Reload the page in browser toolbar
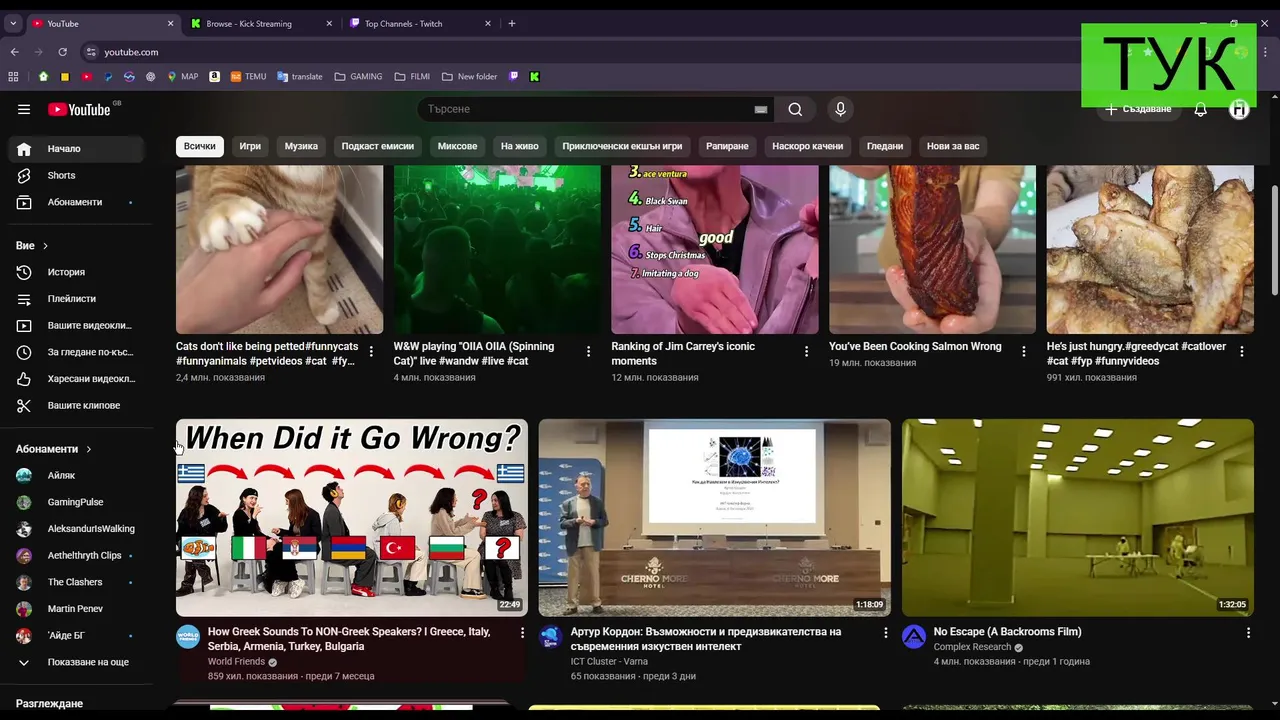The width and height of the screenshot is (1280, 720). click(x=63, y=52)
